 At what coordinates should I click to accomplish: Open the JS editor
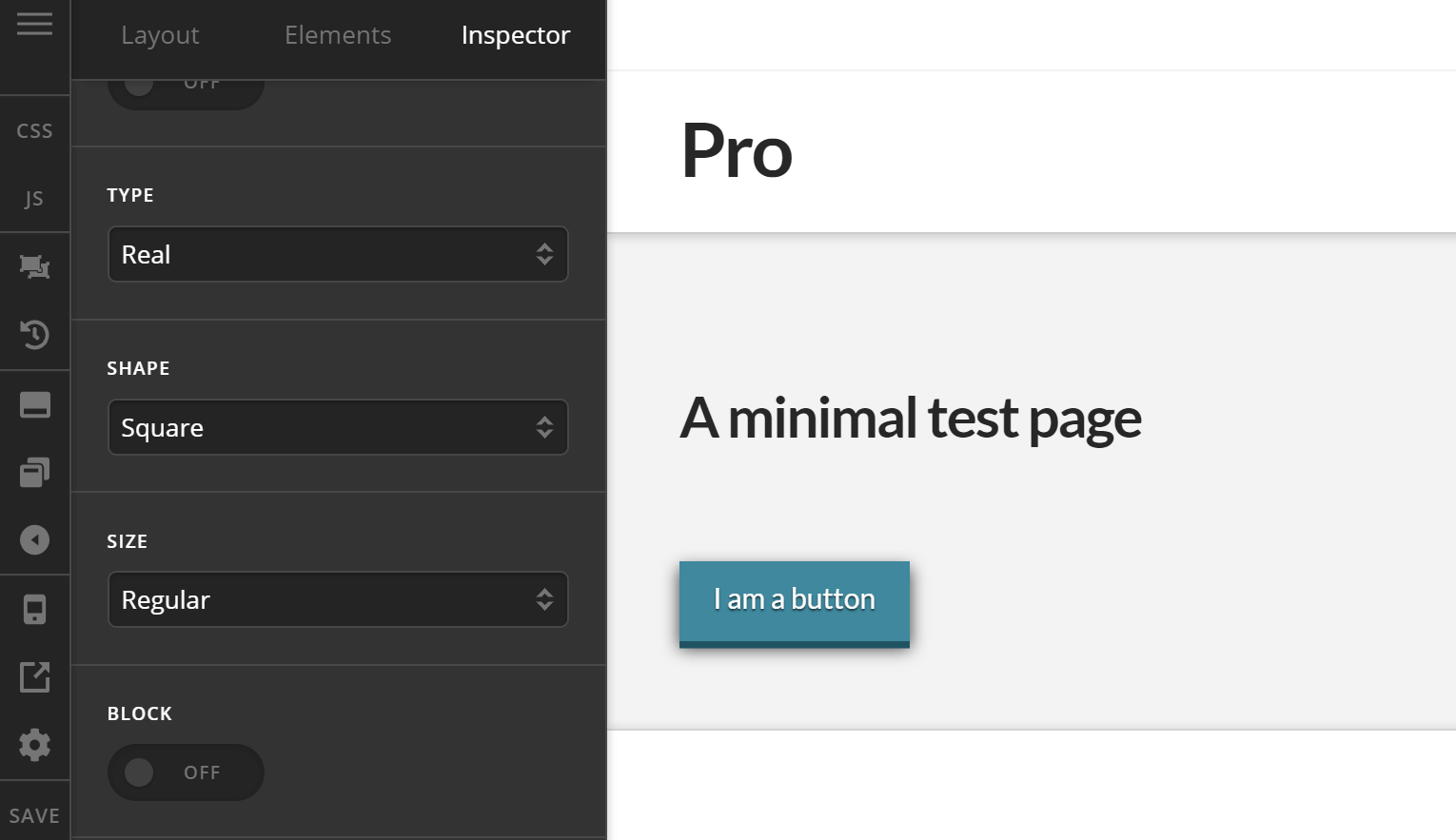tap(34, 198)
